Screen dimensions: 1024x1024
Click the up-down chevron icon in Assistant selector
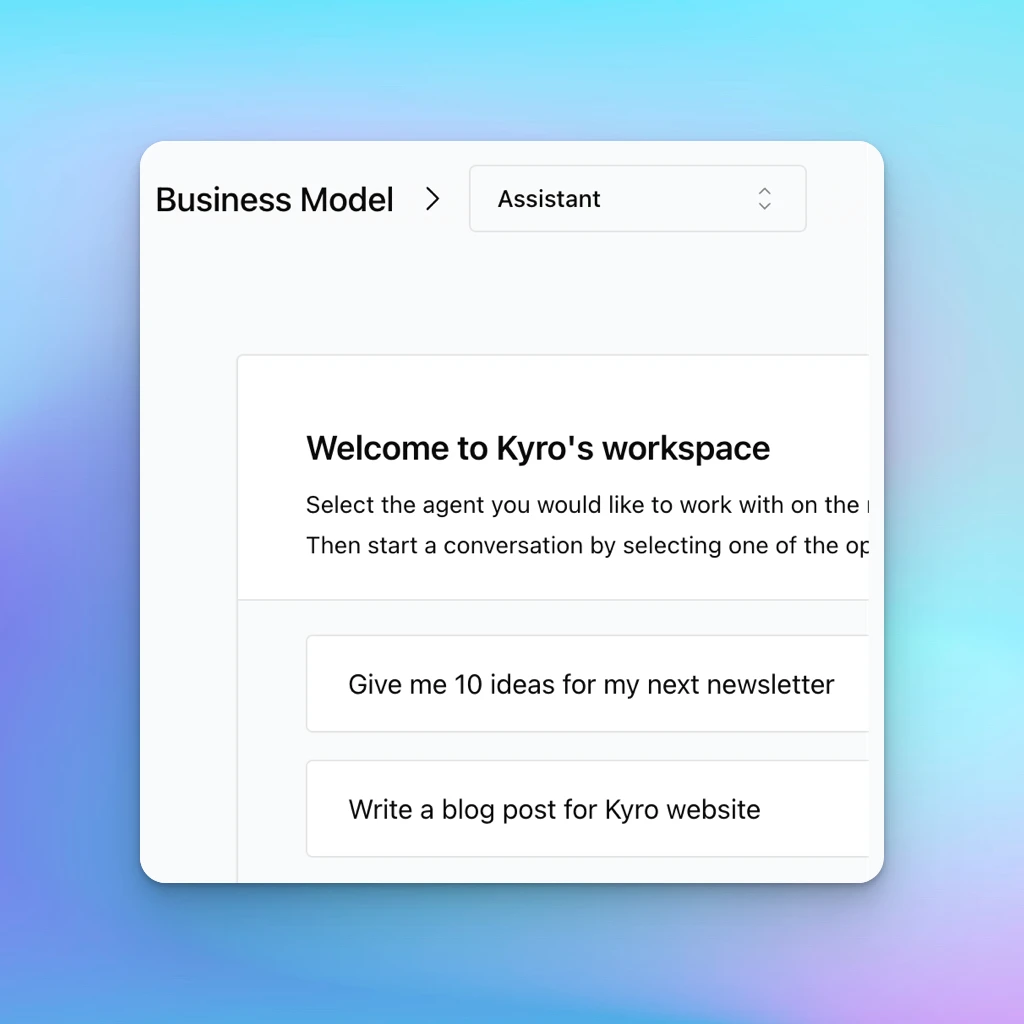764,198
